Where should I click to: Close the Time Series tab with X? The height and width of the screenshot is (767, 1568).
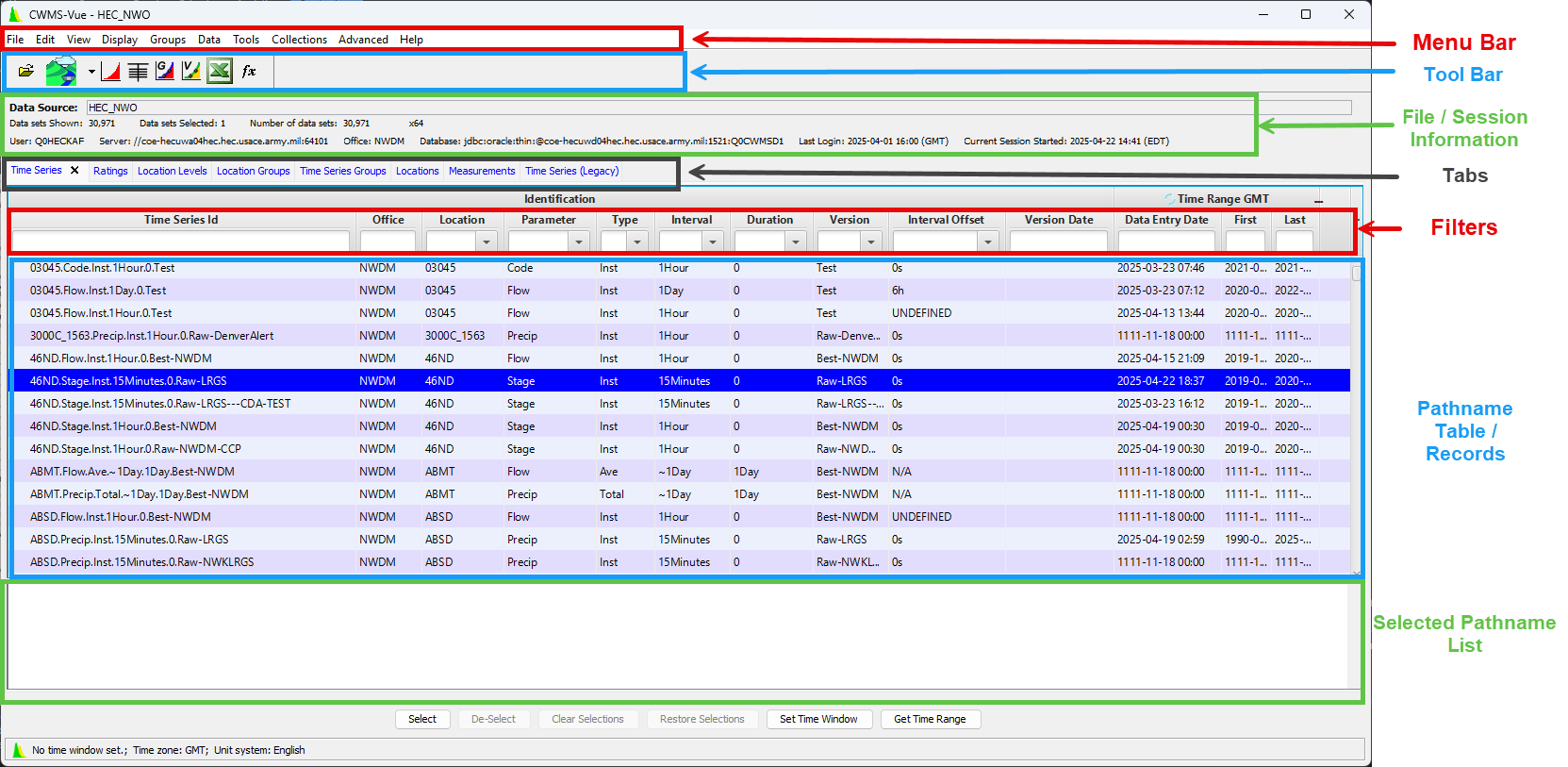74,171
